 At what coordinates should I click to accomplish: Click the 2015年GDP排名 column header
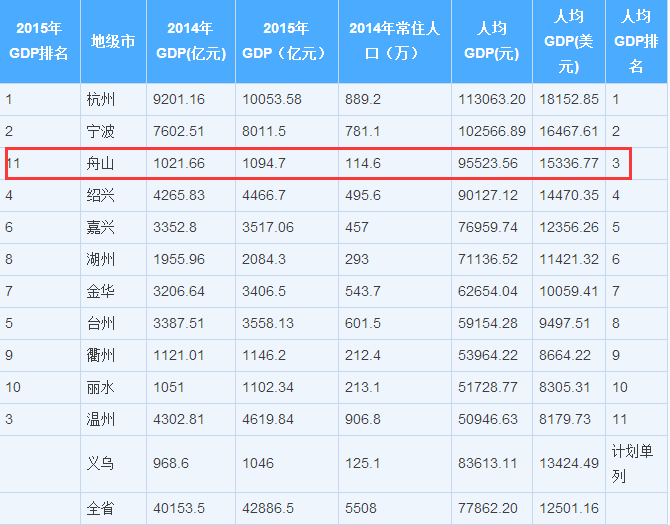[39, 41]
